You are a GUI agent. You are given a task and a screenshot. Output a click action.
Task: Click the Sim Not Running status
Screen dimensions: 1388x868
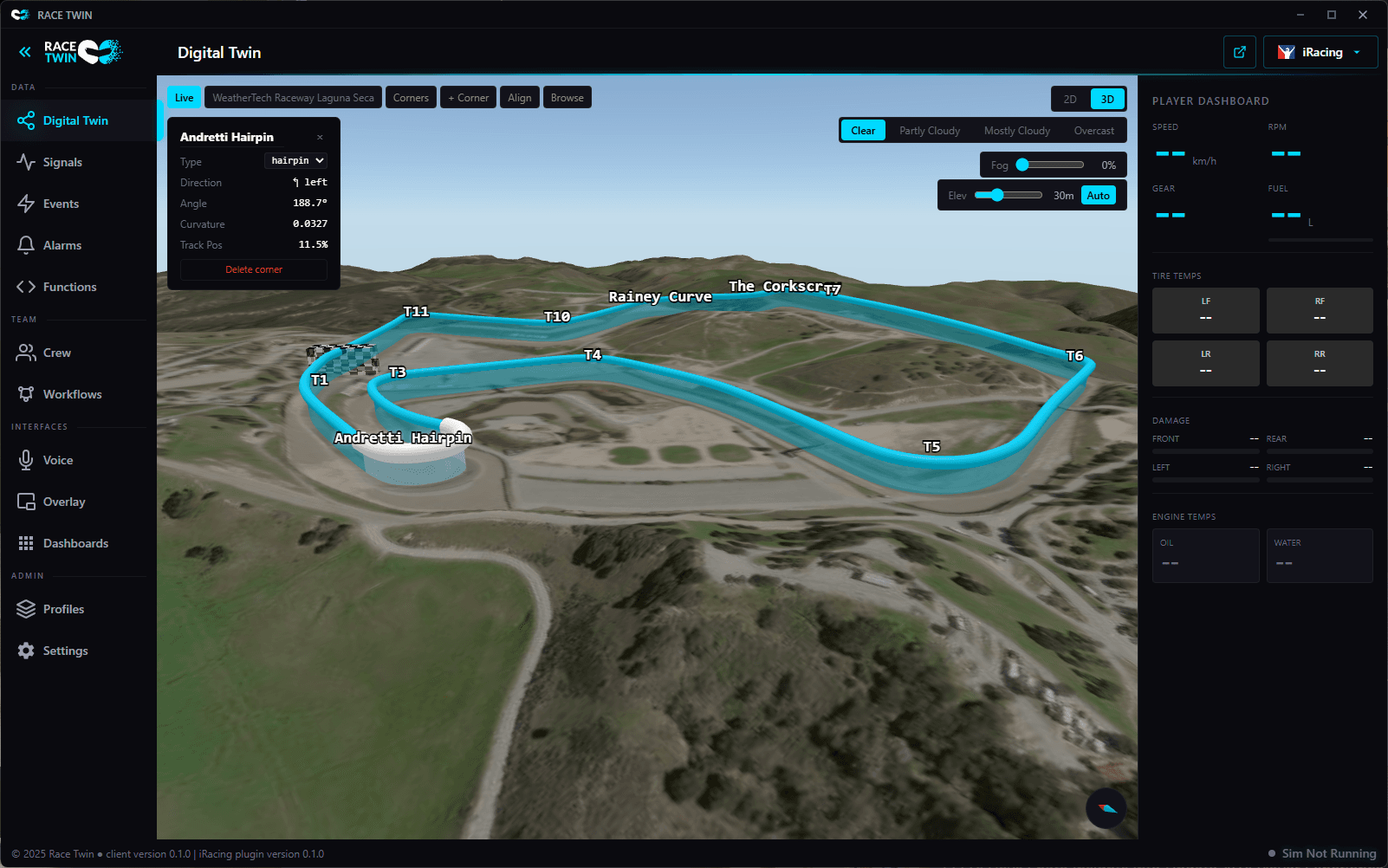pos(1322,853)
